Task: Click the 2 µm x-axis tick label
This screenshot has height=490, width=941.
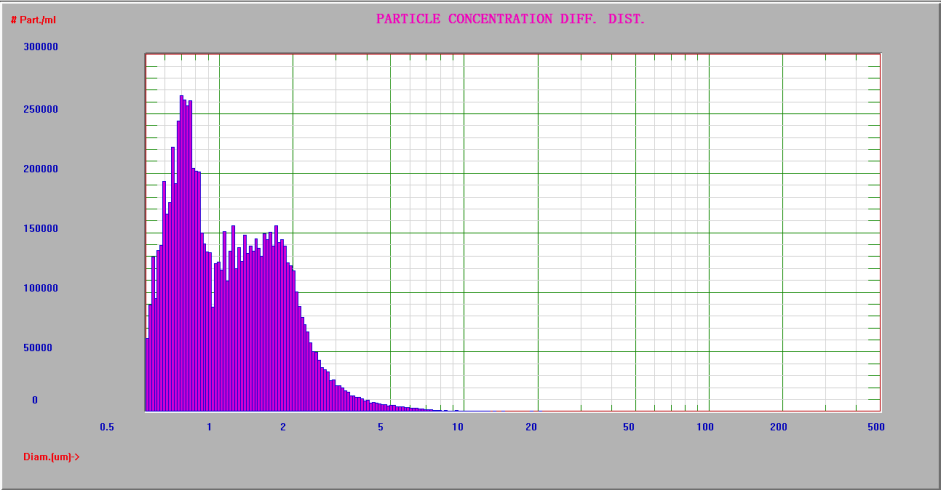Action: 283,427
